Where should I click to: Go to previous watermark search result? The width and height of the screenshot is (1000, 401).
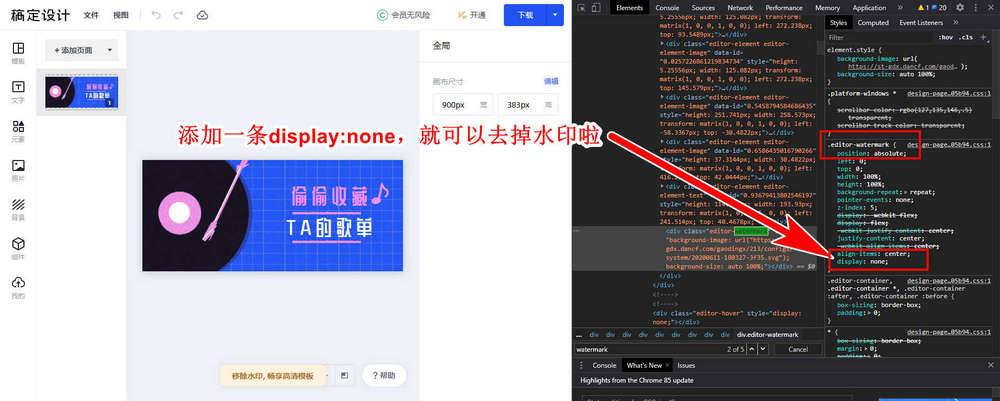[x=752, y=349]
